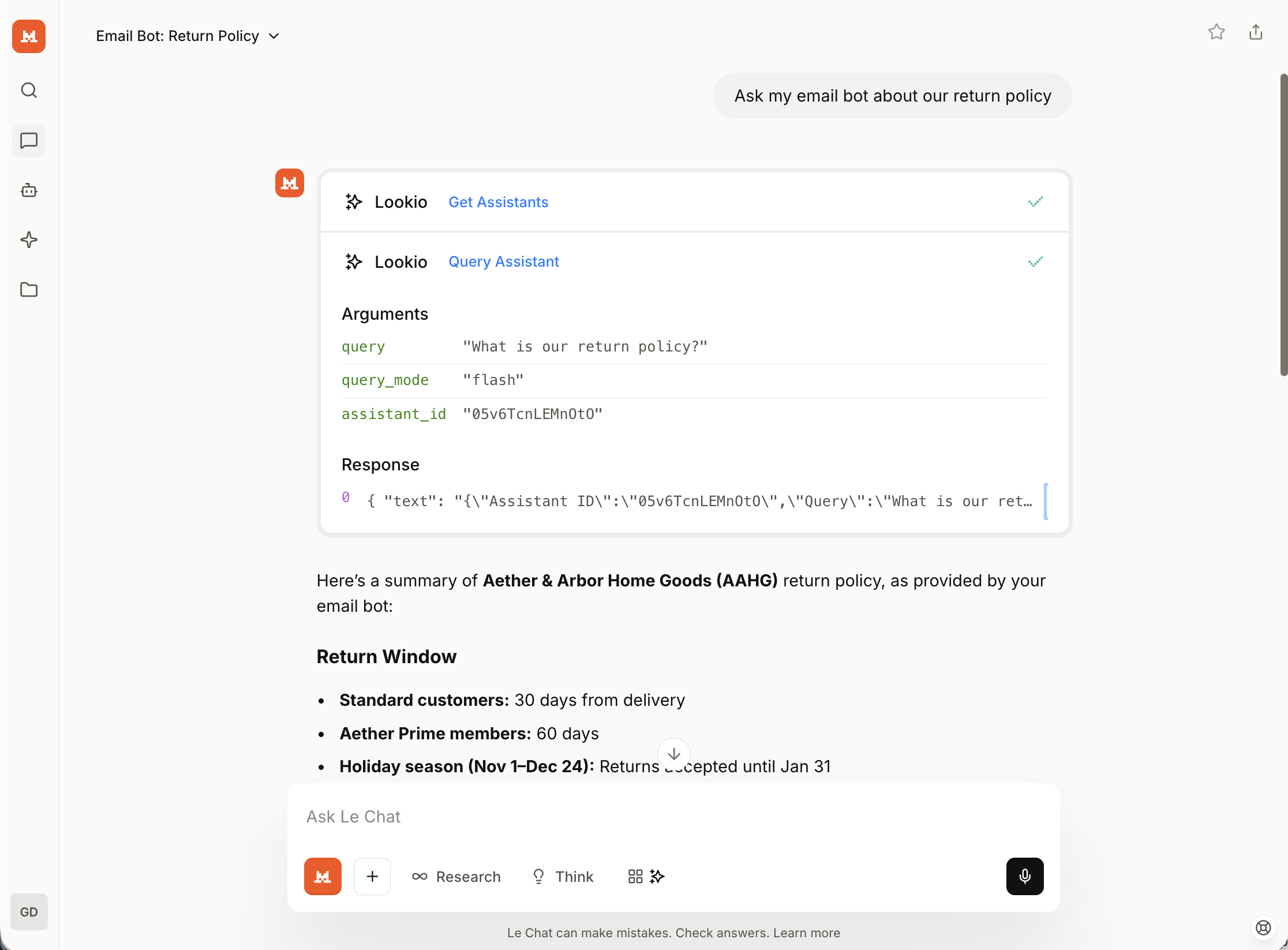Open the library folder icon in the sidebar

point(28,290)
